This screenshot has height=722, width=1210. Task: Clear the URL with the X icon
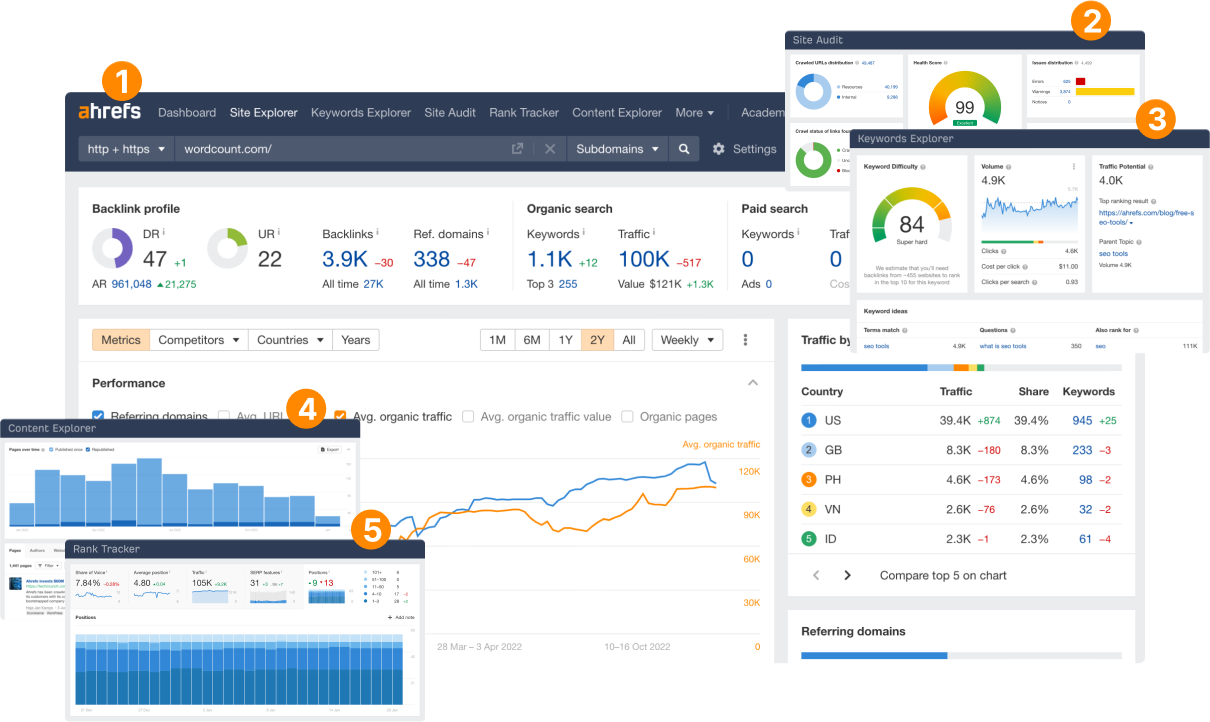550,149
